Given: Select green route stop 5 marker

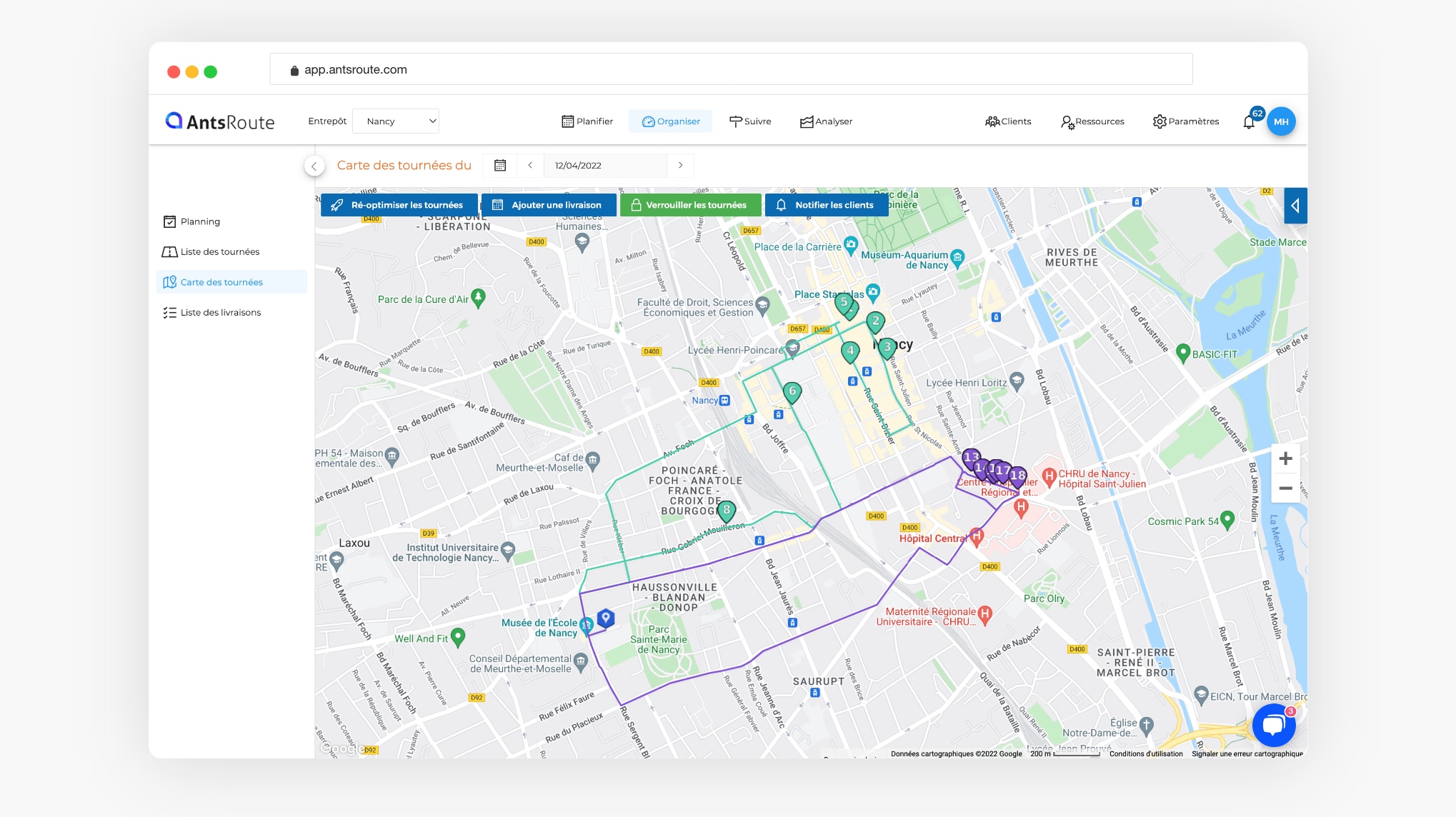Looking at the screenshot, I should [x=844, y=304].
